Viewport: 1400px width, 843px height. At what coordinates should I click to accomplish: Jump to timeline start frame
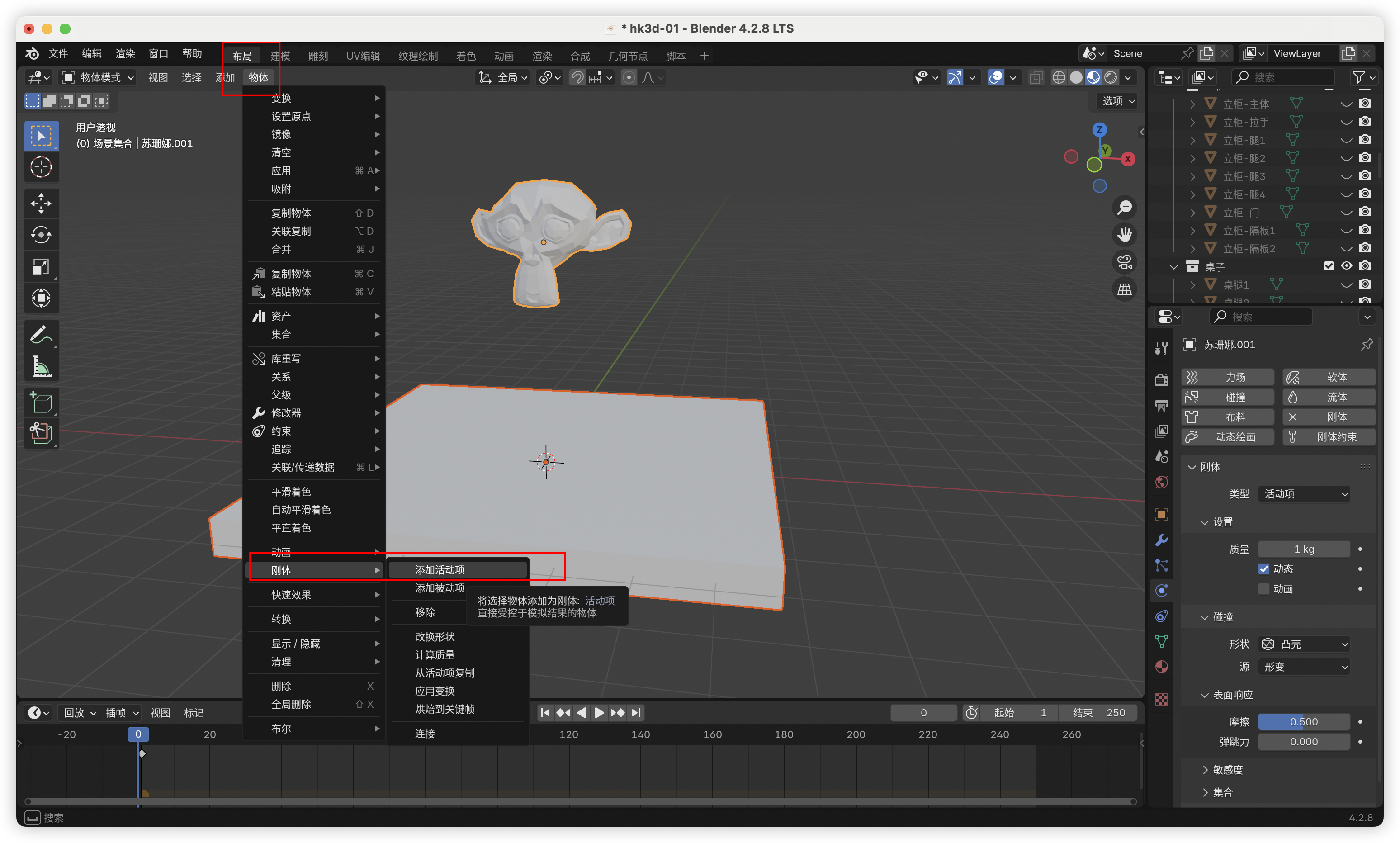544,713
